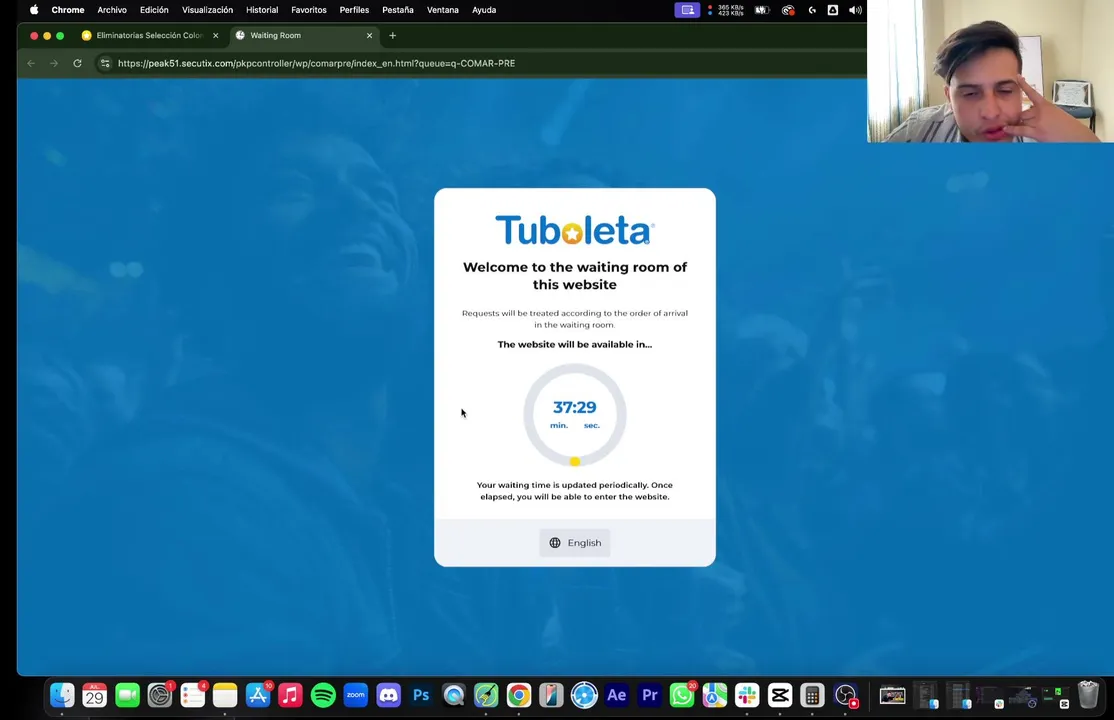Reload the Waiting Room page
The image size is (1114, 720).
pyautogui.click(x=77, y=63)
